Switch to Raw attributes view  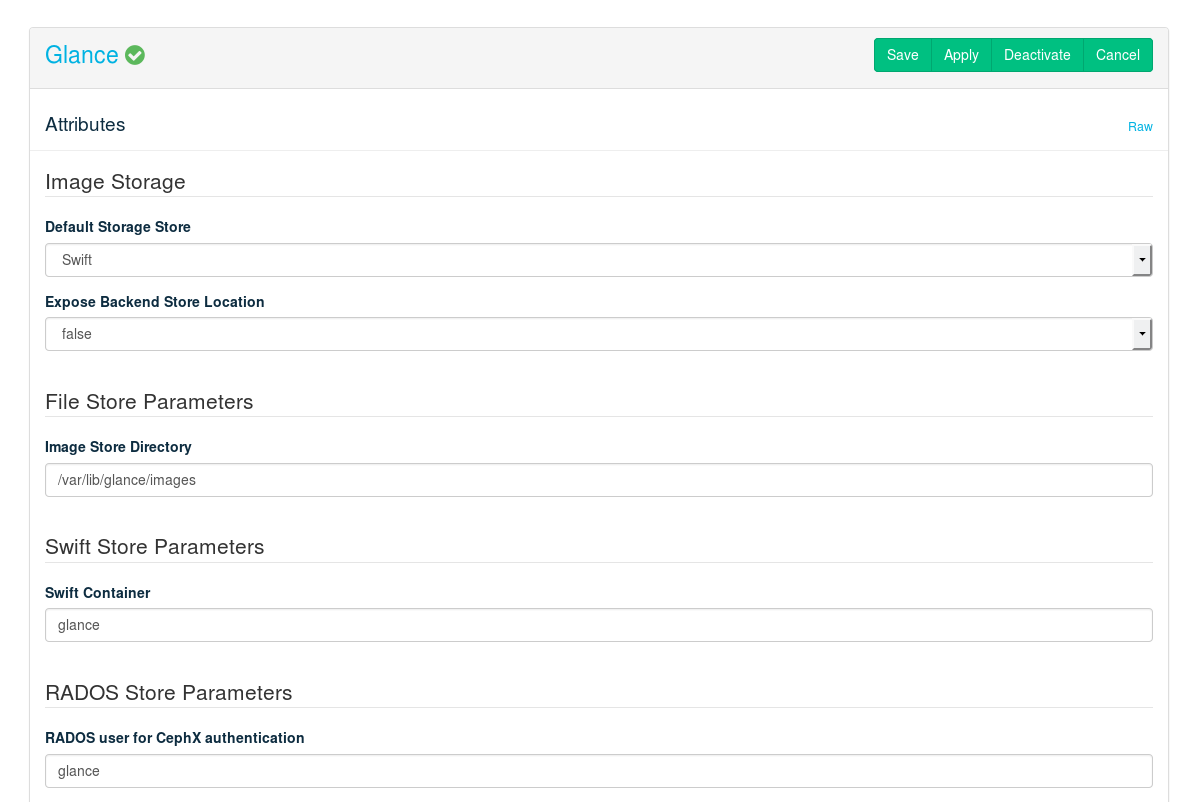(x=1140, y=127)
